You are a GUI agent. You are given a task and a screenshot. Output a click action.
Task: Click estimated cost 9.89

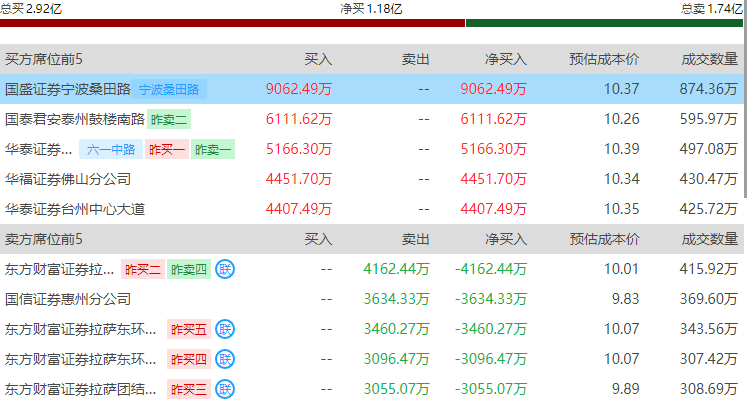(626, 389)
